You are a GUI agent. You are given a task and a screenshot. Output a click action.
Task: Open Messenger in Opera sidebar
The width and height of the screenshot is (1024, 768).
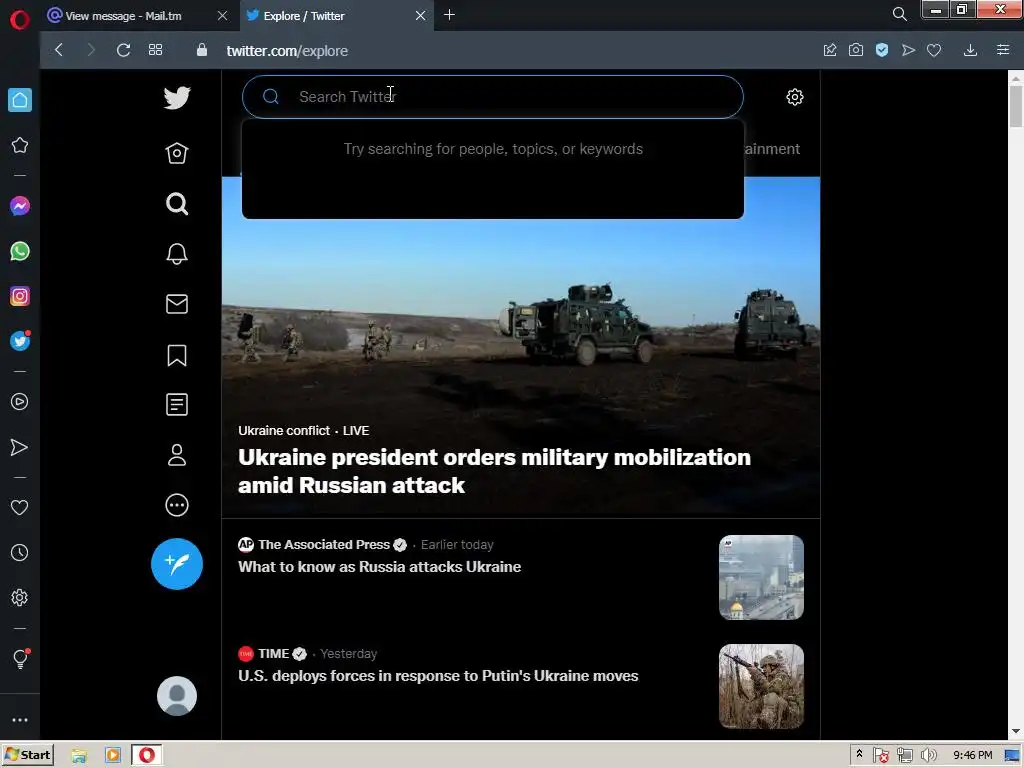click(x=20, y=206)
